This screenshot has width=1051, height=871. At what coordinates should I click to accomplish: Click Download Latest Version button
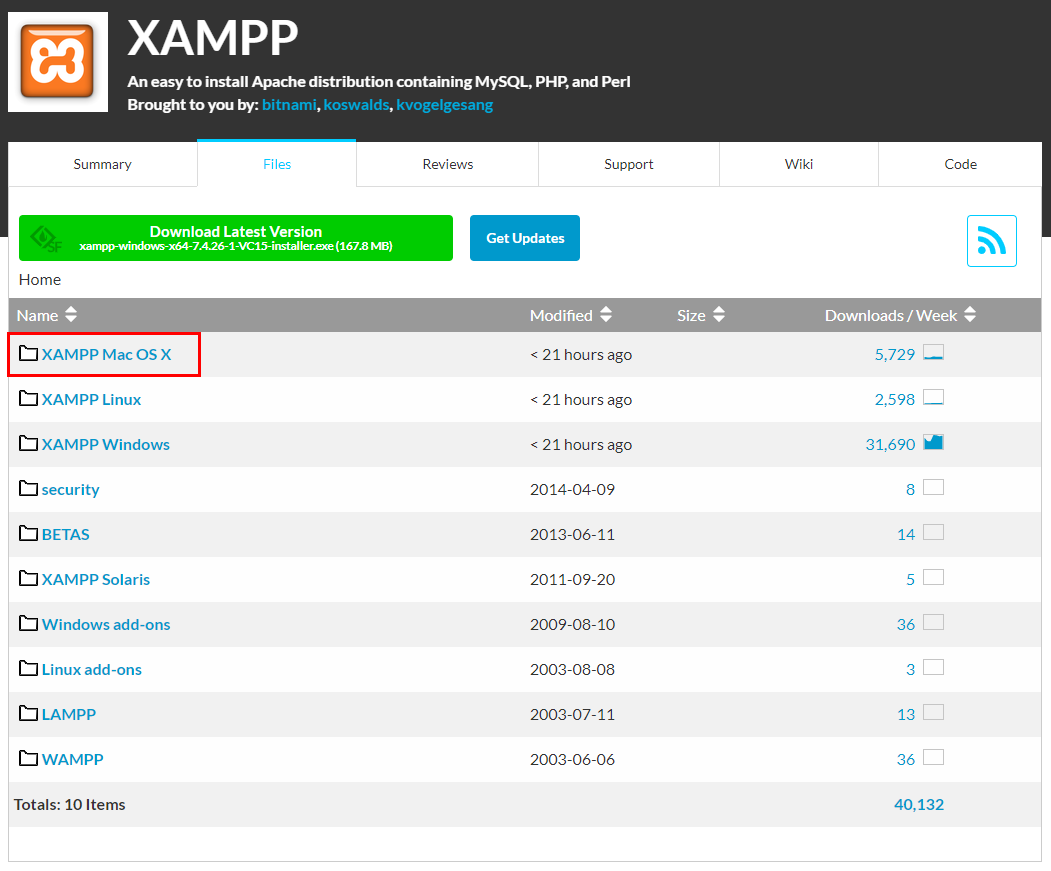[236, 238]
